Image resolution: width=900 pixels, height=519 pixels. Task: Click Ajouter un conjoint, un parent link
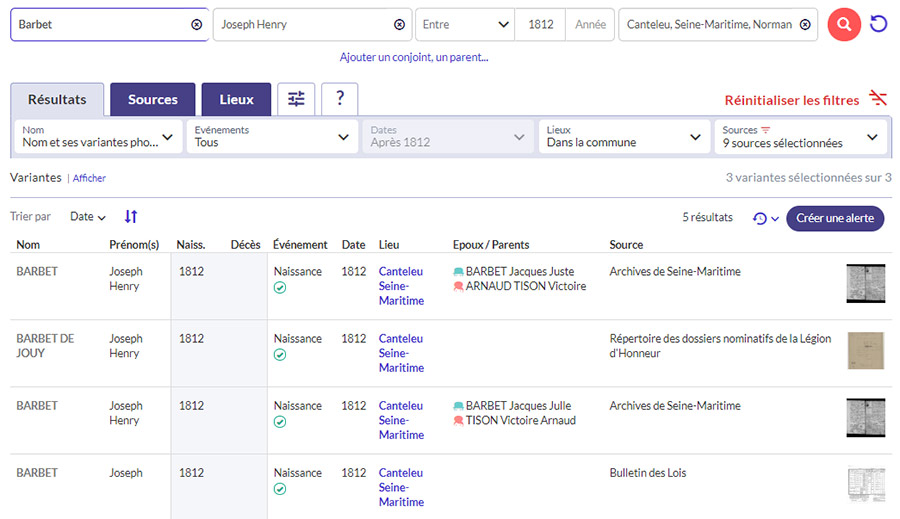(x=414, y=57)
